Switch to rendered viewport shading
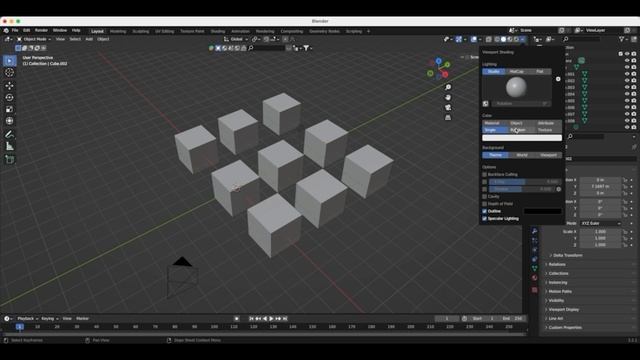 [x=516, y=40]
